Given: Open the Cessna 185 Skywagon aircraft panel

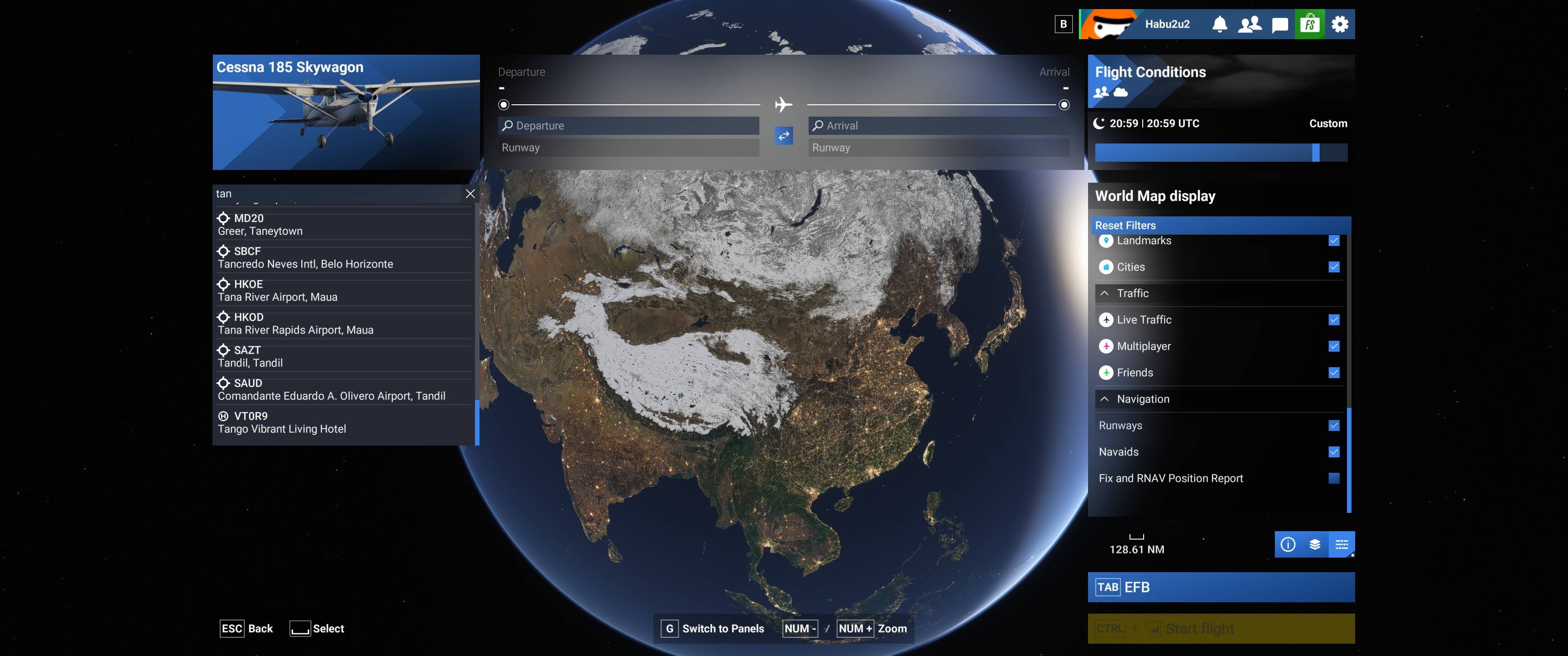Looking at the screenshot, I should pos(346,112).
